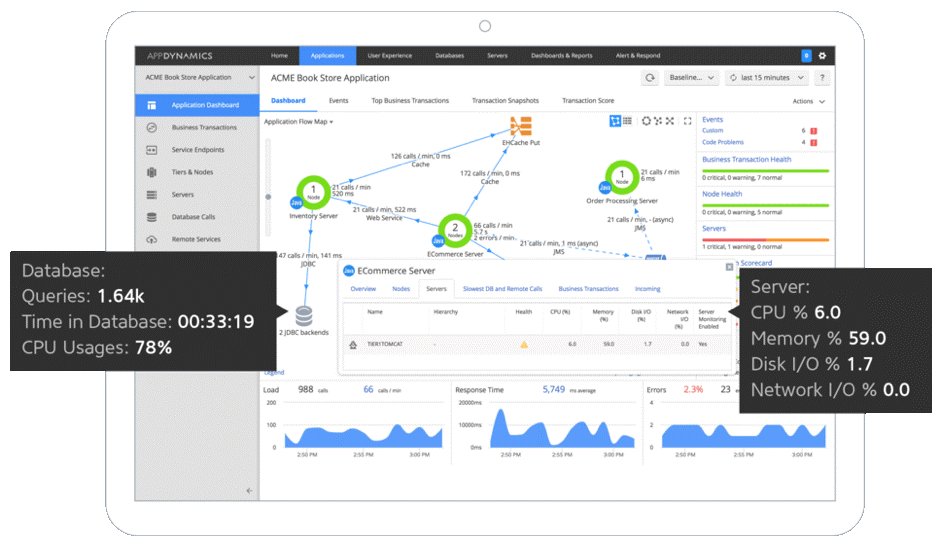Click the red alert icon beside Custom
Screen dimensions: 941x546
point(814,131)
